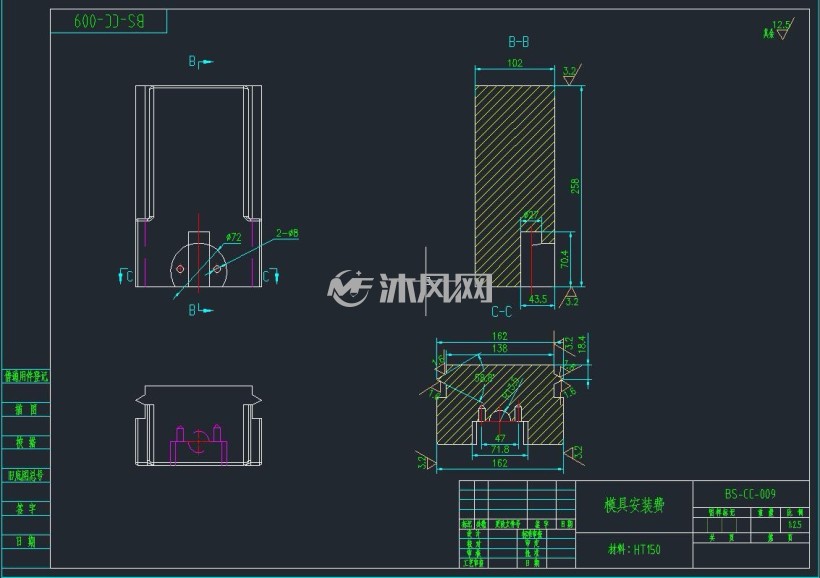Select the 102 width dimension
This screenshot has height=578, width=820.
515,63
